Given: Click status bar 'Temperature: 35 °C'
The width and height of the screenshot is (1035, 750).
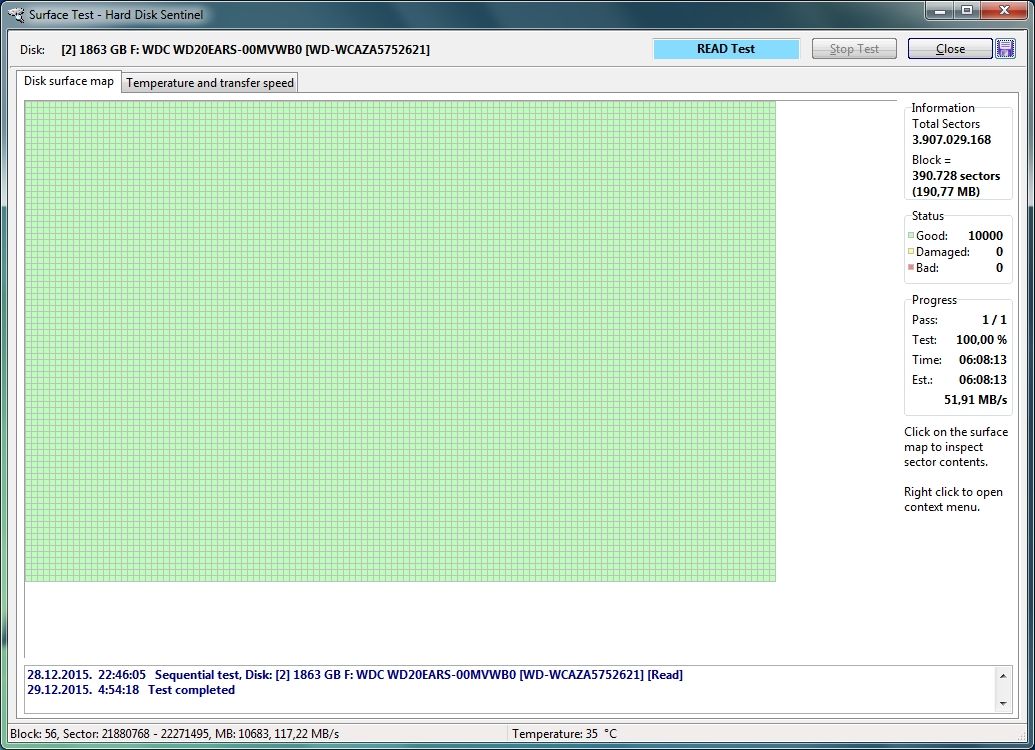Looking at the screenshot, I should point(564,733).
